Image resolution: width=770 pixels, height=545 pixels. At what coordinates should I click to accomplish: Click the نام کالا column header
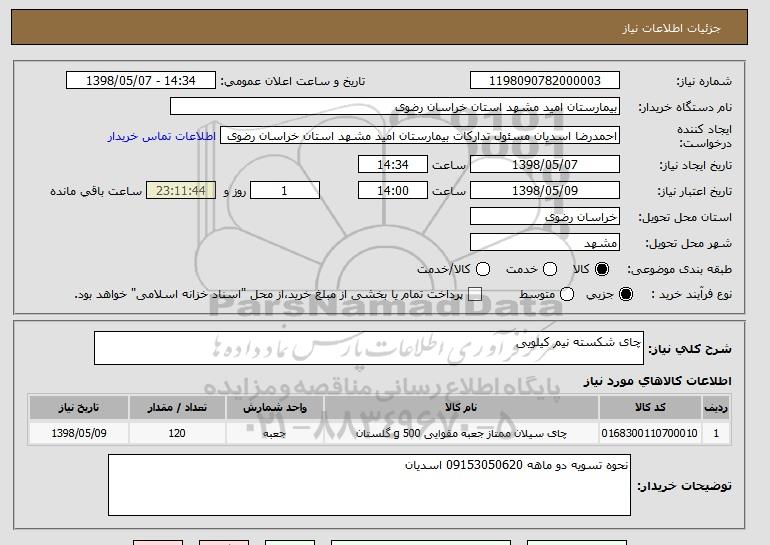pos(461,408)
